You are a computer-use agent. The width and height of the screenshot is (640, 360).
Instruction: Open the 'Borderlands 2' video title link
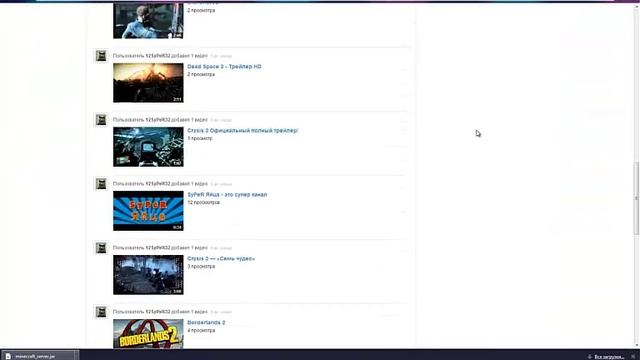tap(206, 323)
